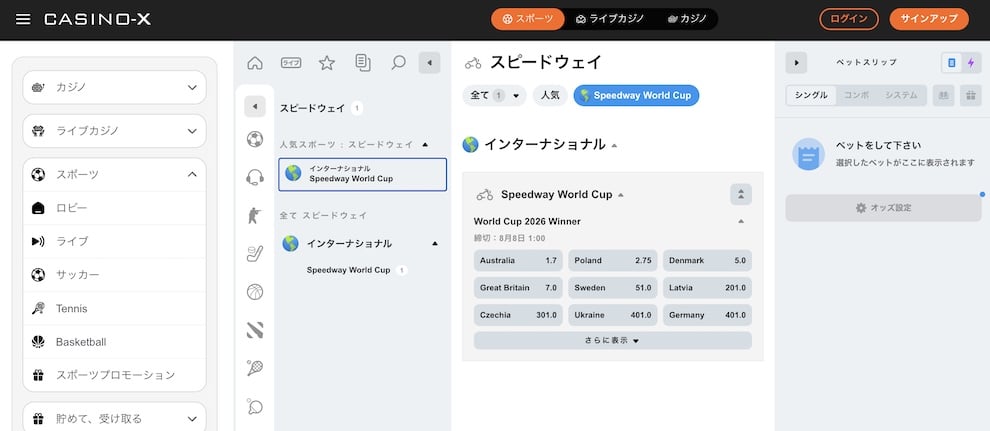Viewport: 990px width, 431px height.
Task: Collapse the Speedway World Cup heading
Action: [621, 195]
